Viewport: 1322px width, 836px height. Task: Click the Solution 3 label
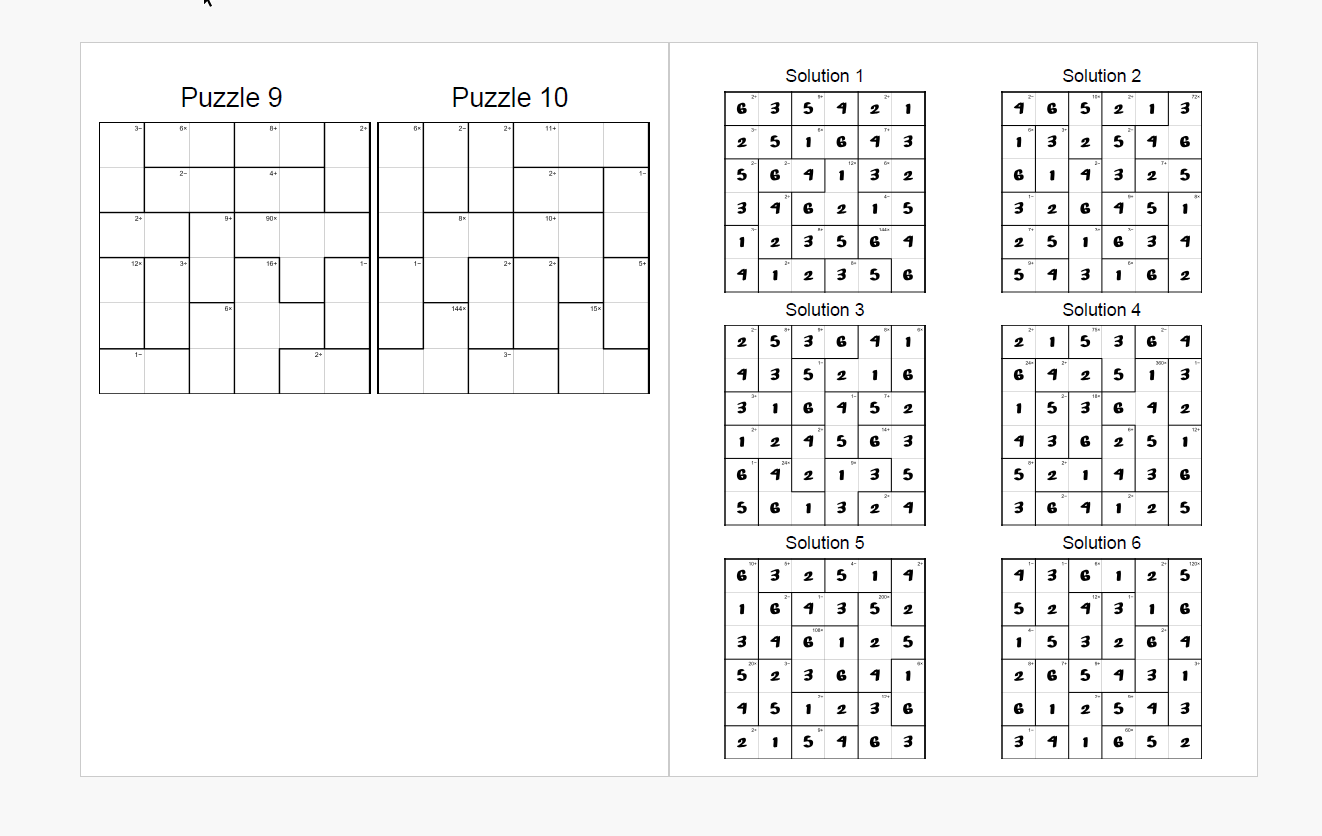tap(824, 310)
